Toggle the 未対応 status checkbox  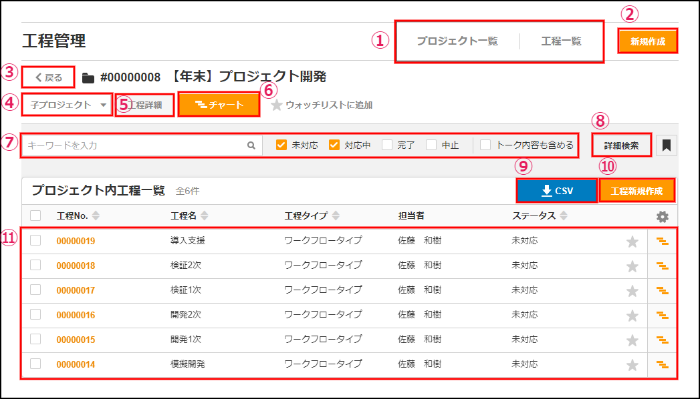(x=281, y=145)
